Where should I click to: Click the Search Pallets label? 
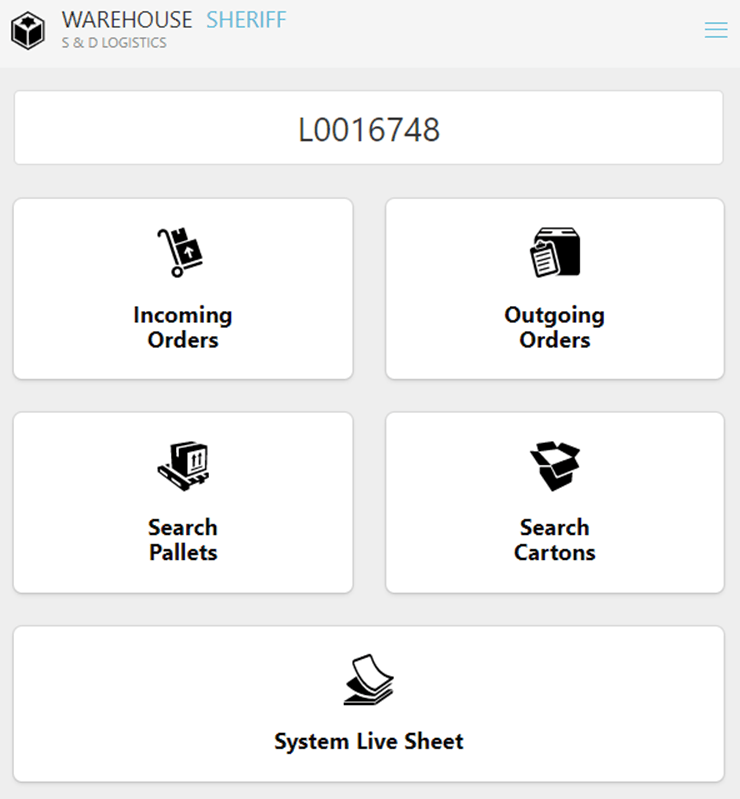click(x=183, y=540)
